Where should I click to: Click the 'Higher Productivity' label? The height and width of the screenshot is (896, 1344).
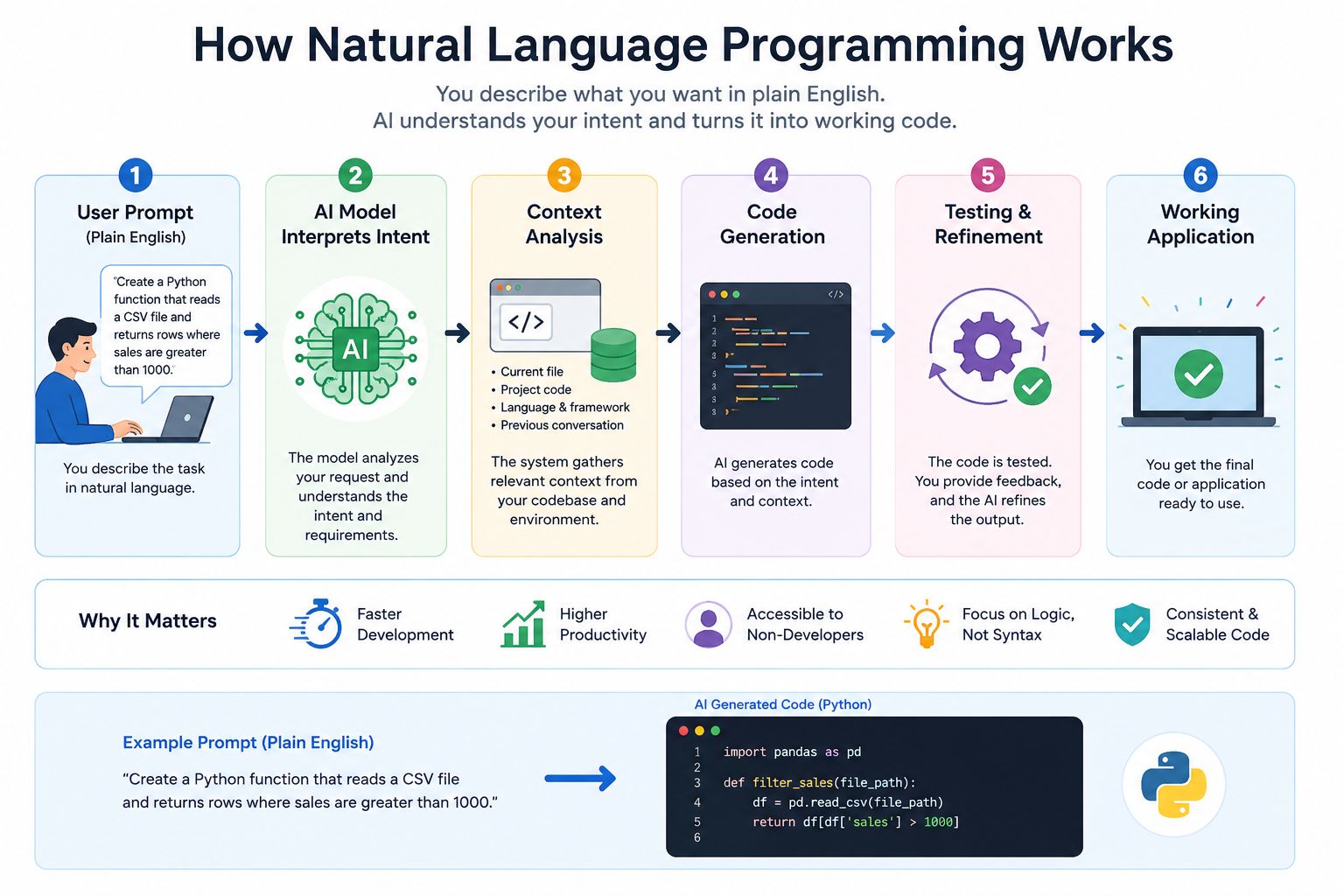click(603, 625)
